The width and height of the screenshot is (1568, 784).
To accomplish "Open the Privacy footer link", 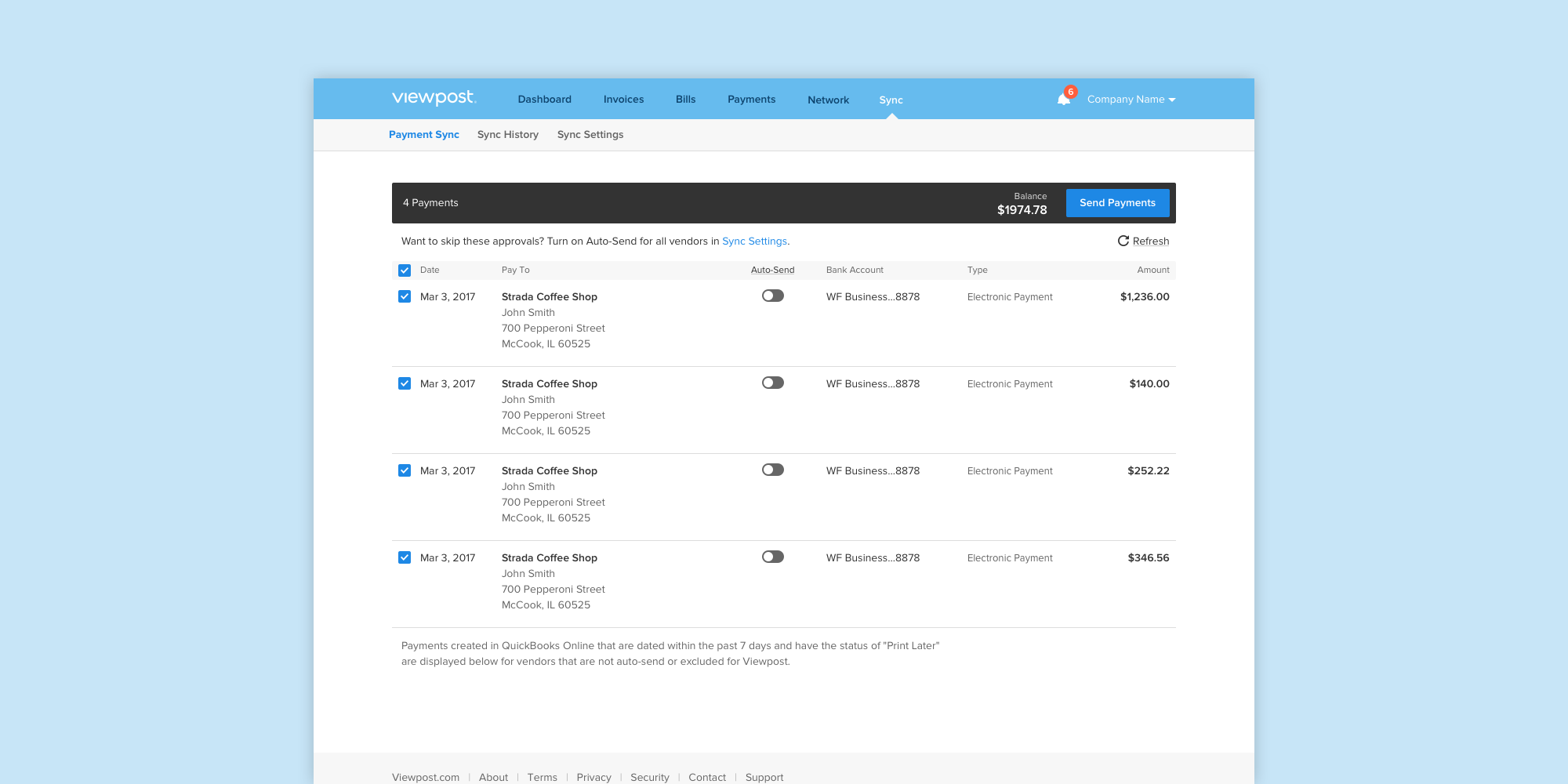I will (x=594, y=778).
